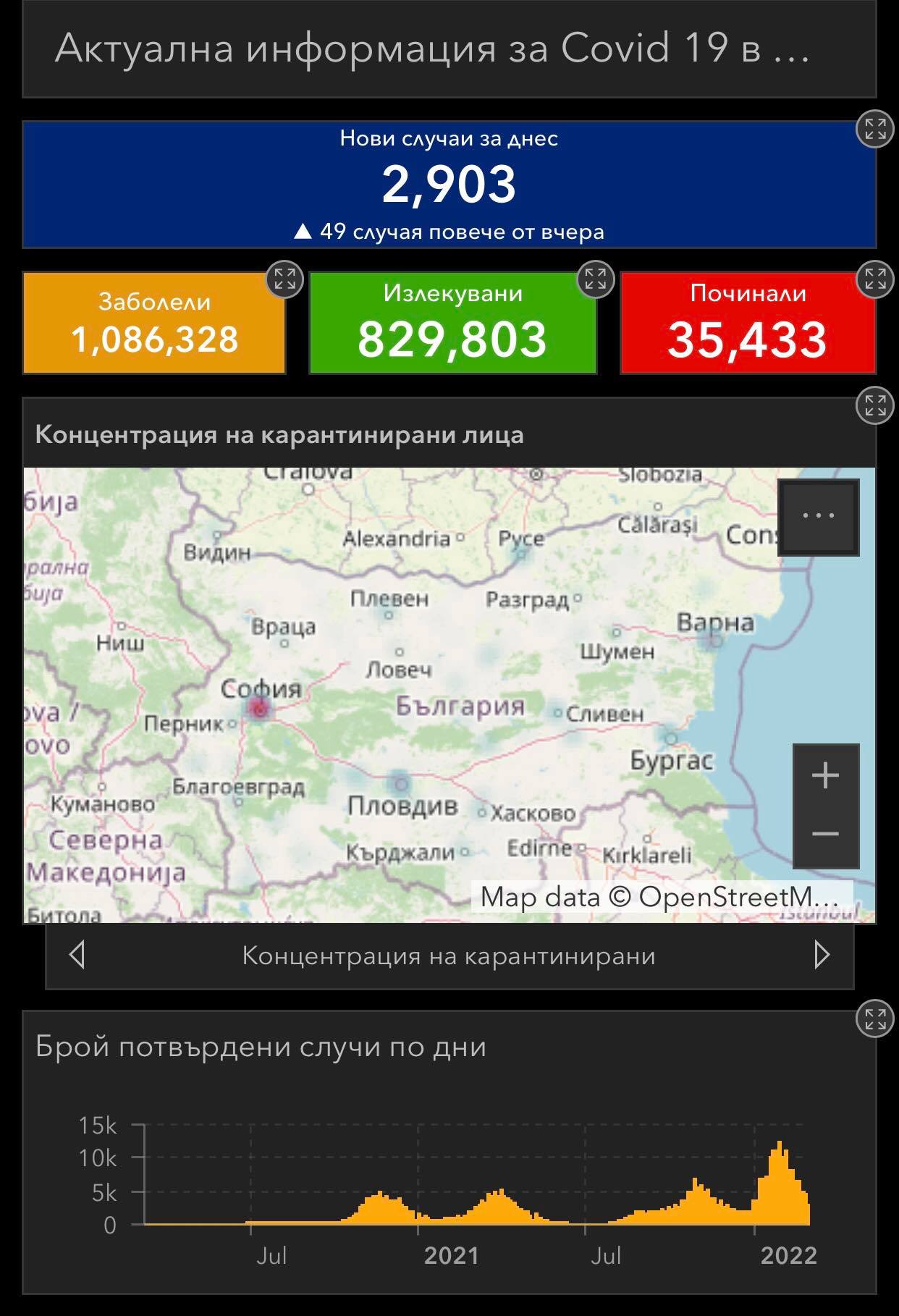Click the Перник label on the map
899x1316 pixels.
[184, 723]
